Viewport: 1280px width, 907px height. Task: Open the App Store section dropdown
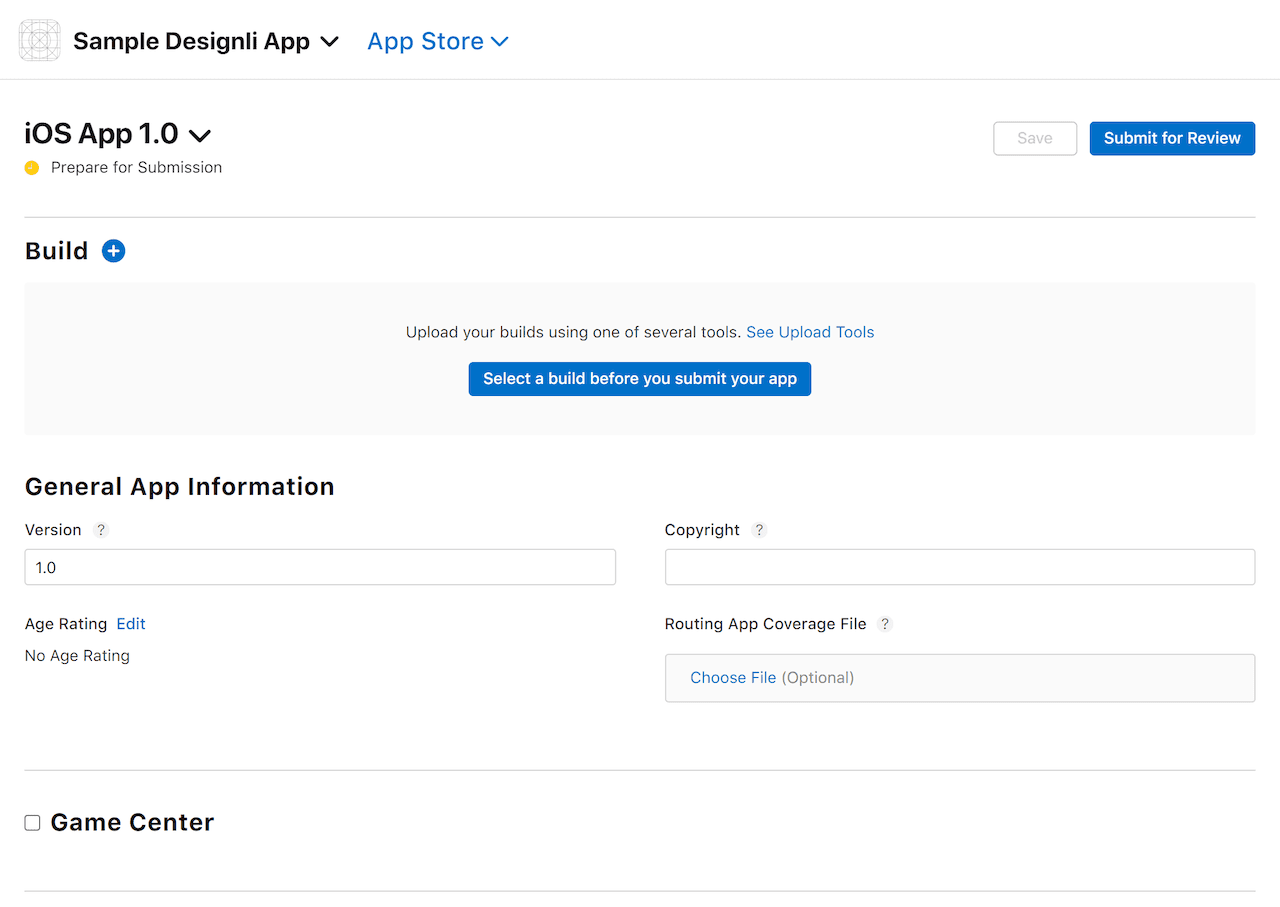(502, 41)
